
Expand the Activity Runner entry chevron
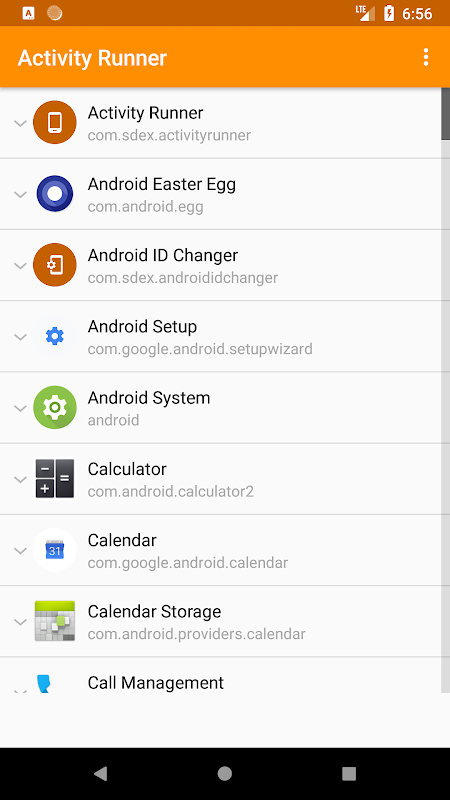pos(20,123)
